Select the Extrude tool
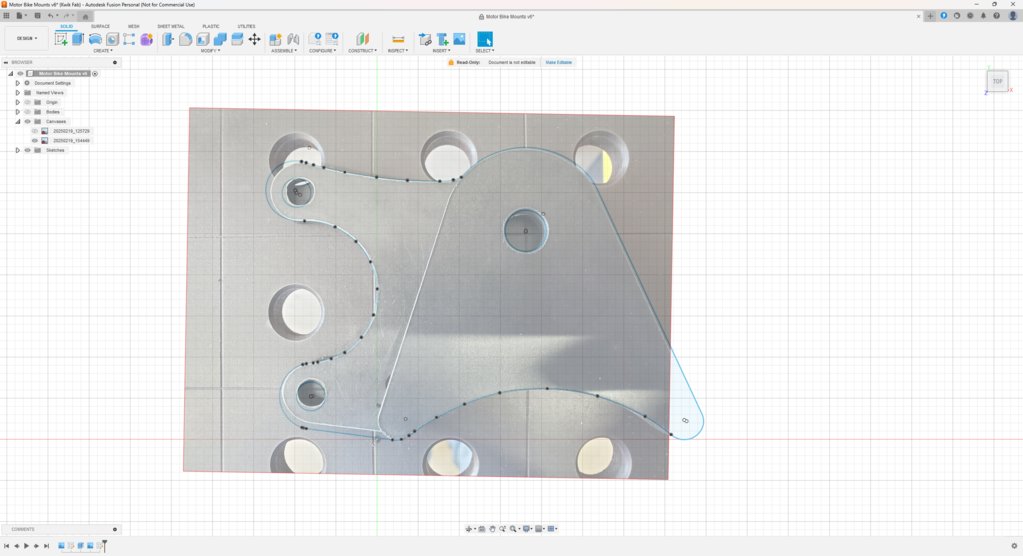 [78, 39]
